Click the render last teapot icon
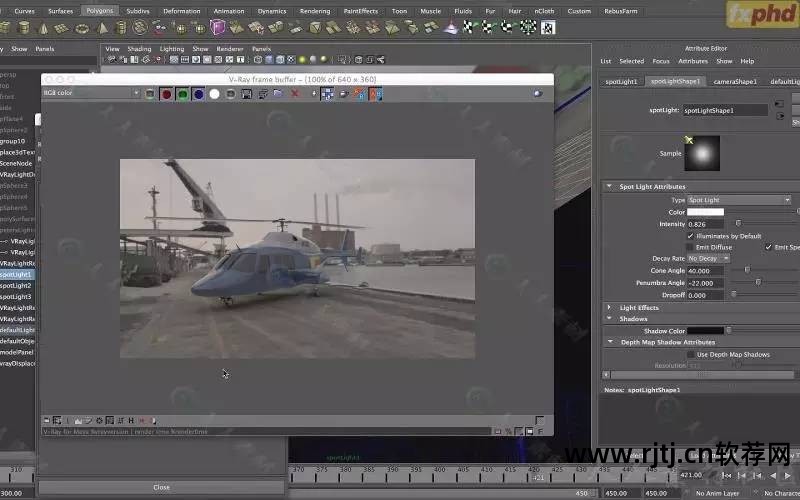800x500 pixels. pos(344,94)
